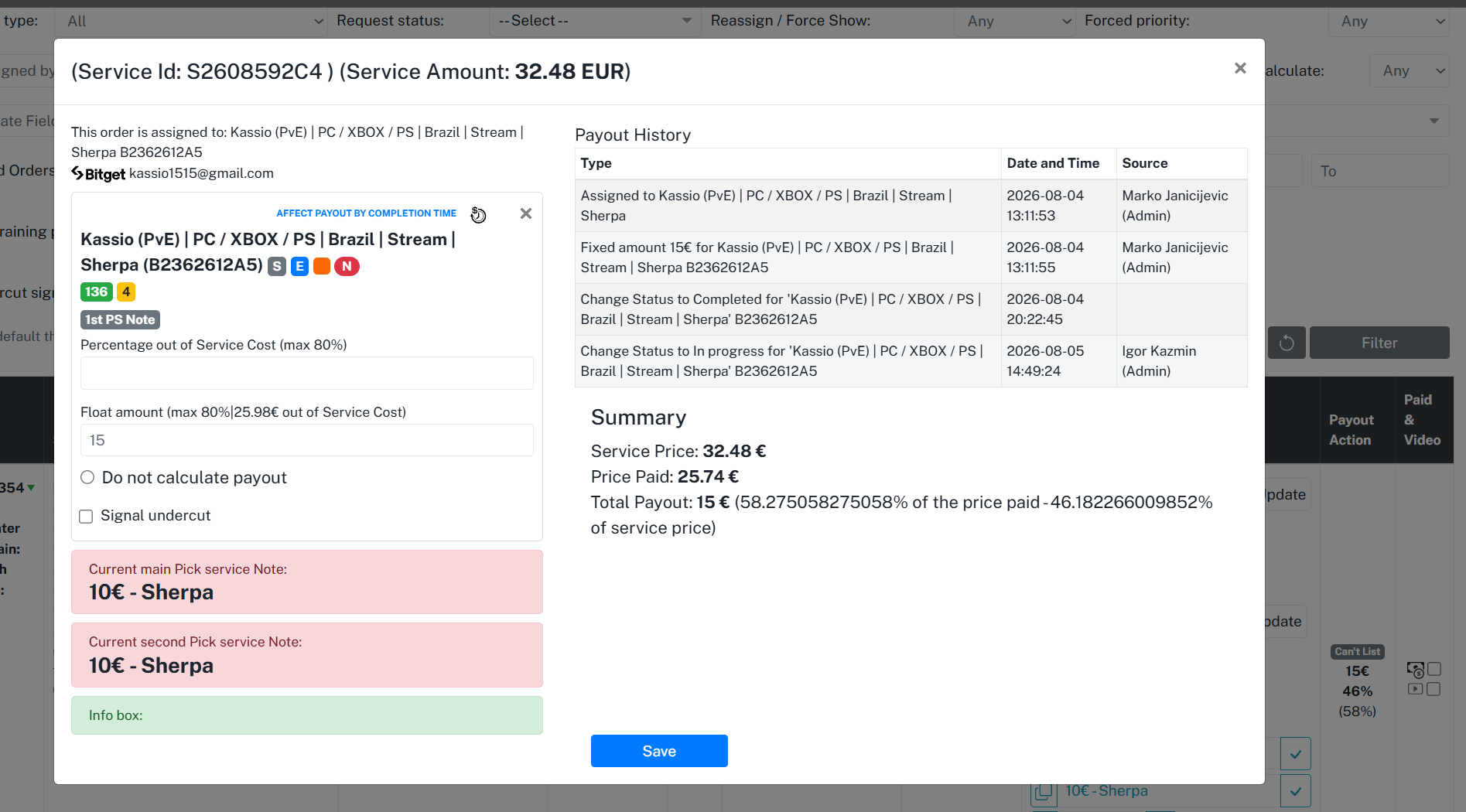Open the calculate Any dropdown behind modal
Image resolution: width=1466 pixels, height=812 pixels.
click(1410, 70)
